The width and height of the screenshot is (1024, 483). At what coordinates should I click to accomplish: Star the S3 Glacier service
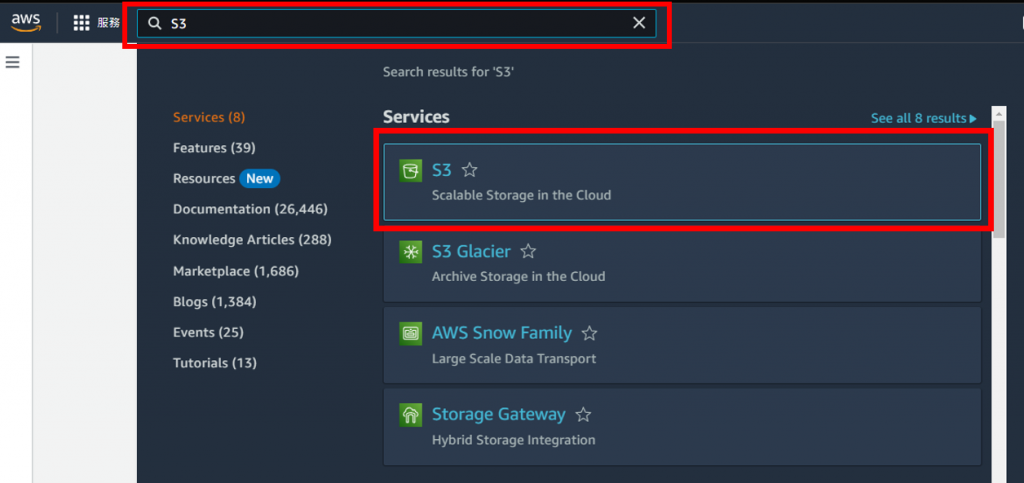pyautogui.click(x=529, y=252)
